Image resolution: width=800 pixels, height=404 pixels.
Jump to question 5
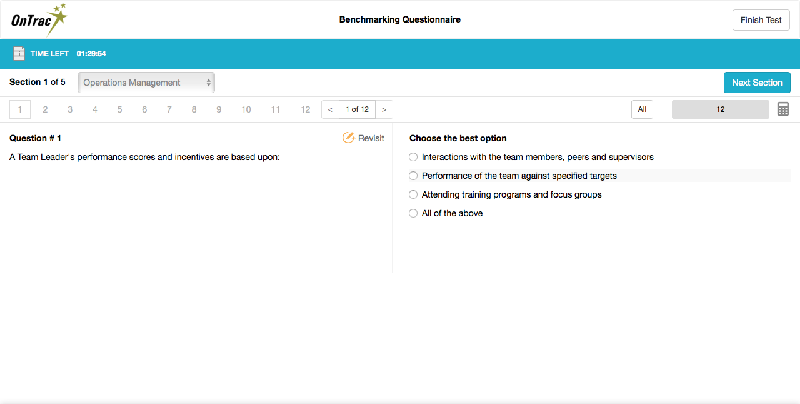pyautogui.click(x=119, y=109)
